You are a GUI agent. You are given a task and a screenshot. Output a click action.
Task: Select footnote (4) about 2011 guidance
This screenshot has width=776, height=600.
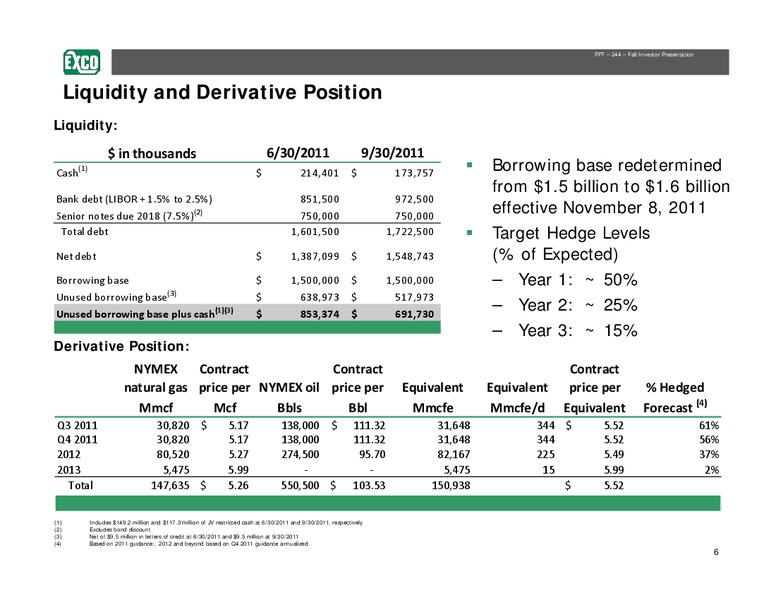[198, 544]
